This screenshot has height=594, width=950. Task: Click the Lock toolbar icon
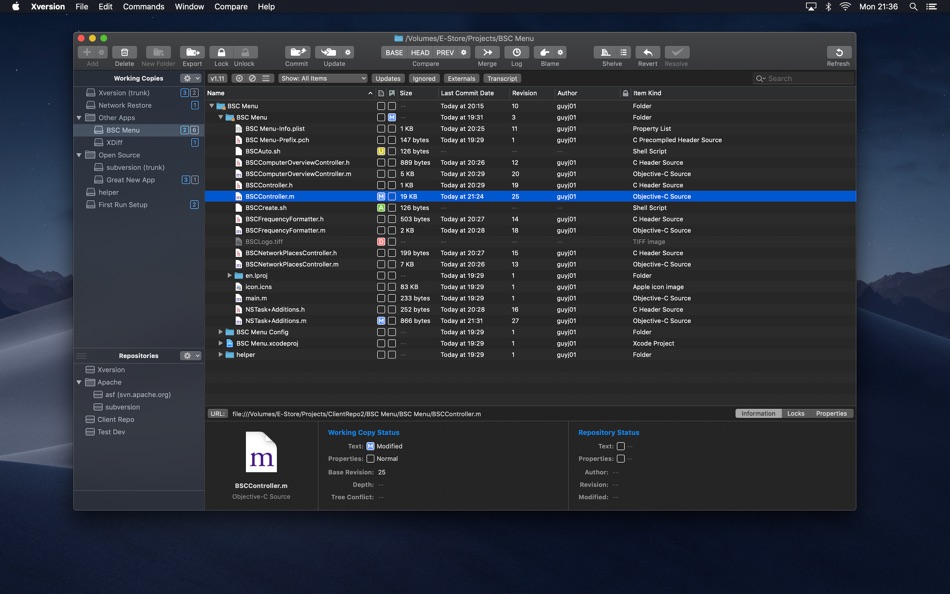pyautogui.click(x=220, y=52)
